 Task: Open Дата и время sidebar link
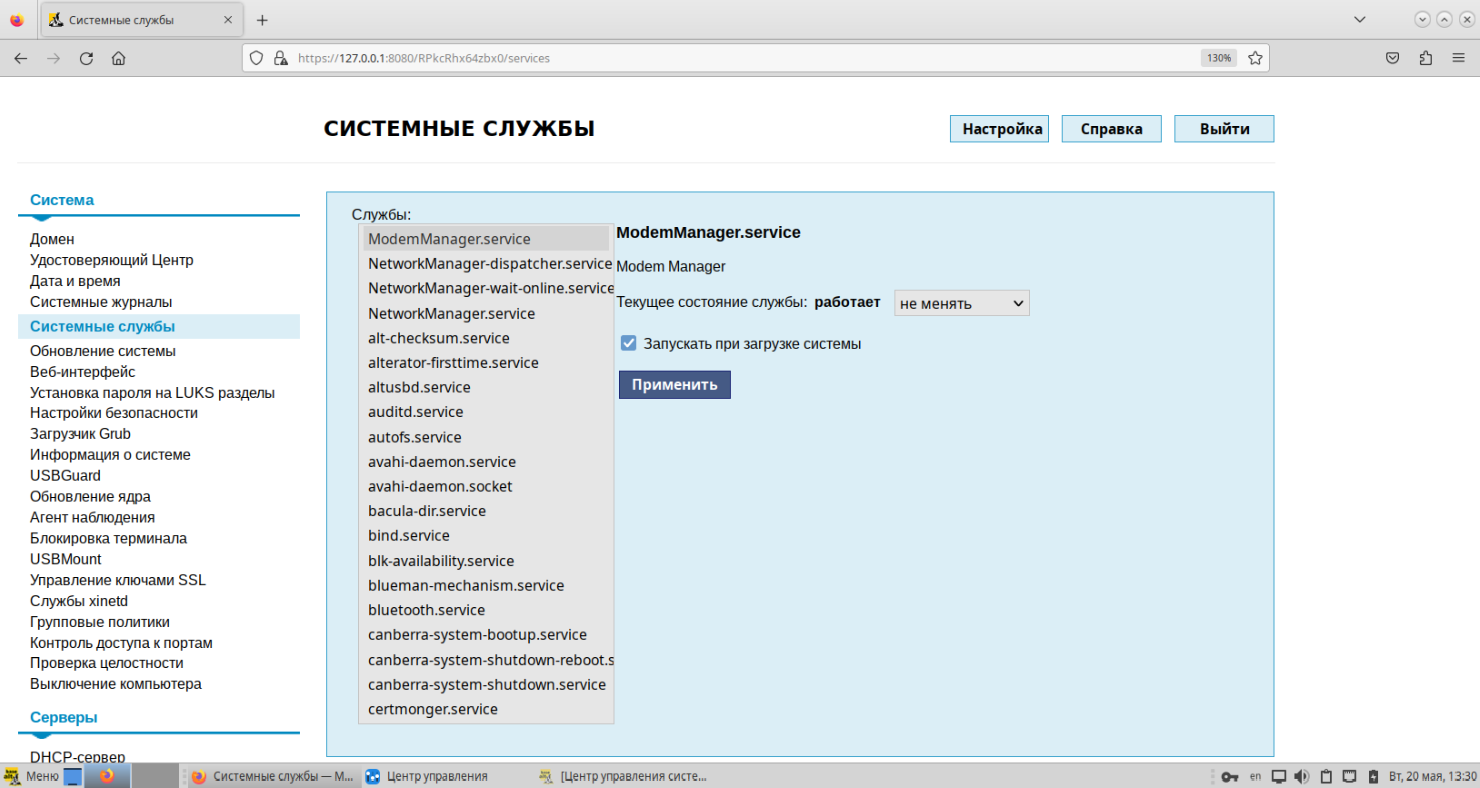(x=75, y=281)
